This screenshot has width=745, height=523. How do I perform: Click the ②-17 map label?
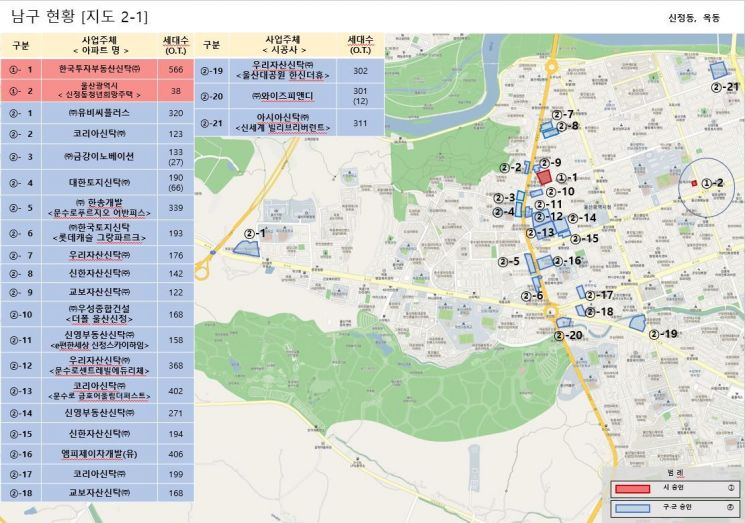pos(598,295)
